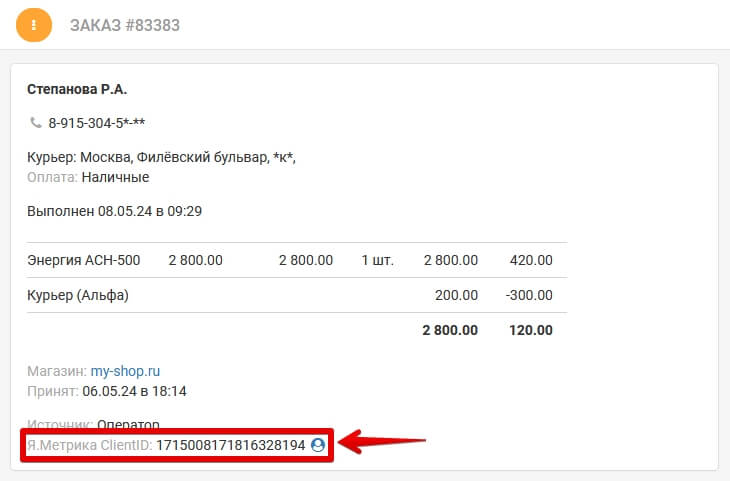This screenshot has height=481, width=730.
Task: Click the phone handset icon
Action: [36, 123]
